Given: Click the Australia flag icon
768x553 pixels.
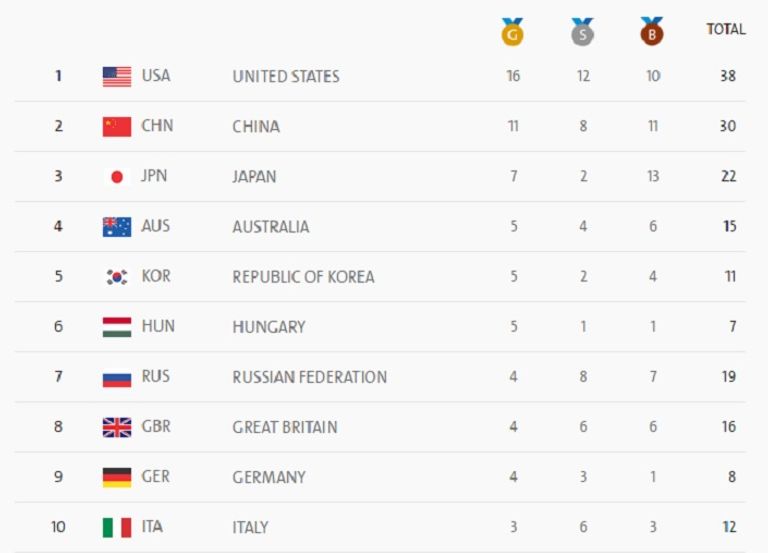Looking at the screenshot, I should [117, 227].
